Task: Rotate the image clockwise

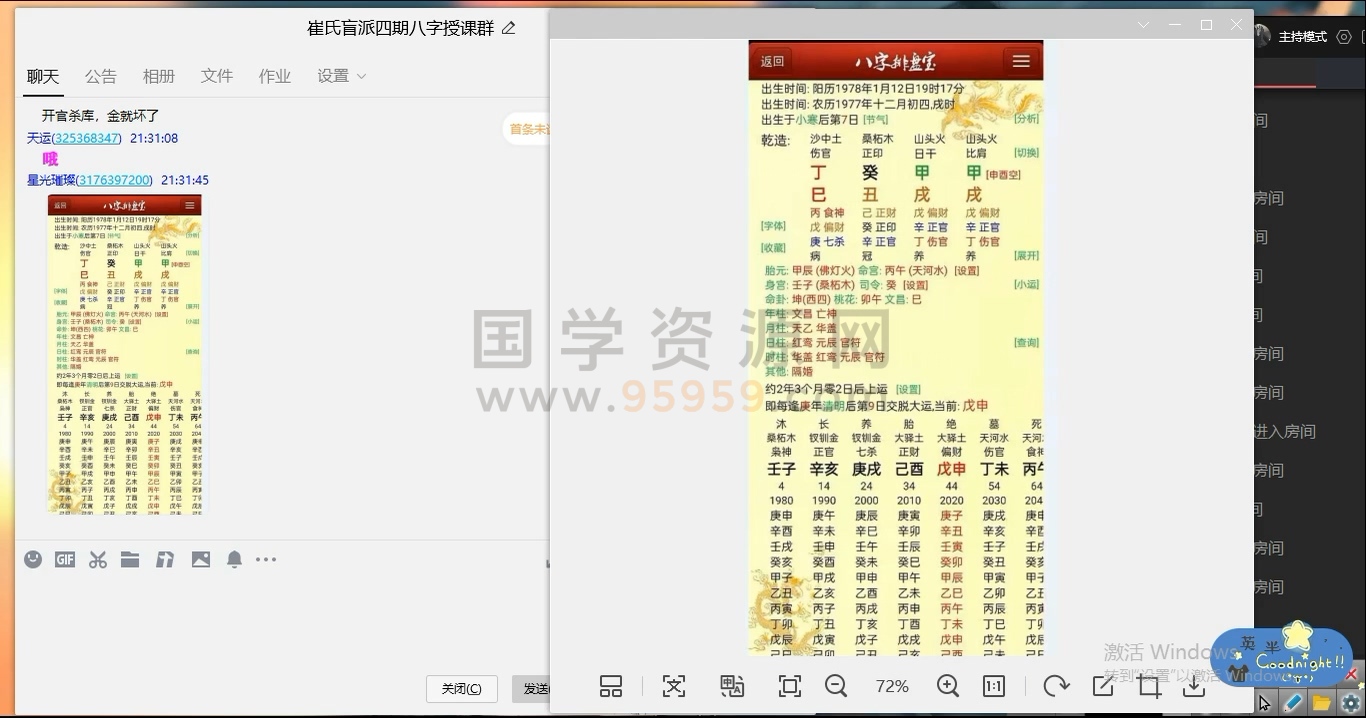Action: point(1056,686)
